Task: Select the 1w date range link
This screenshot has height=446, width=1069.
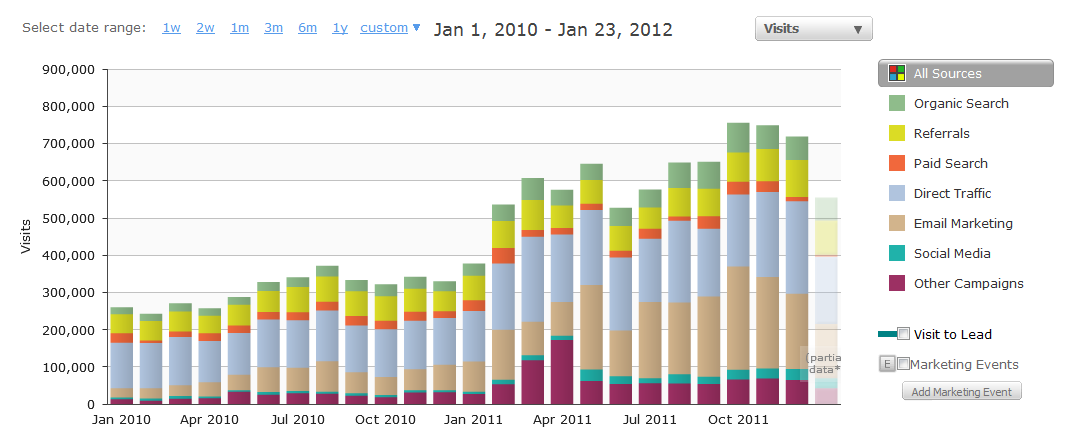Action: 171,28
